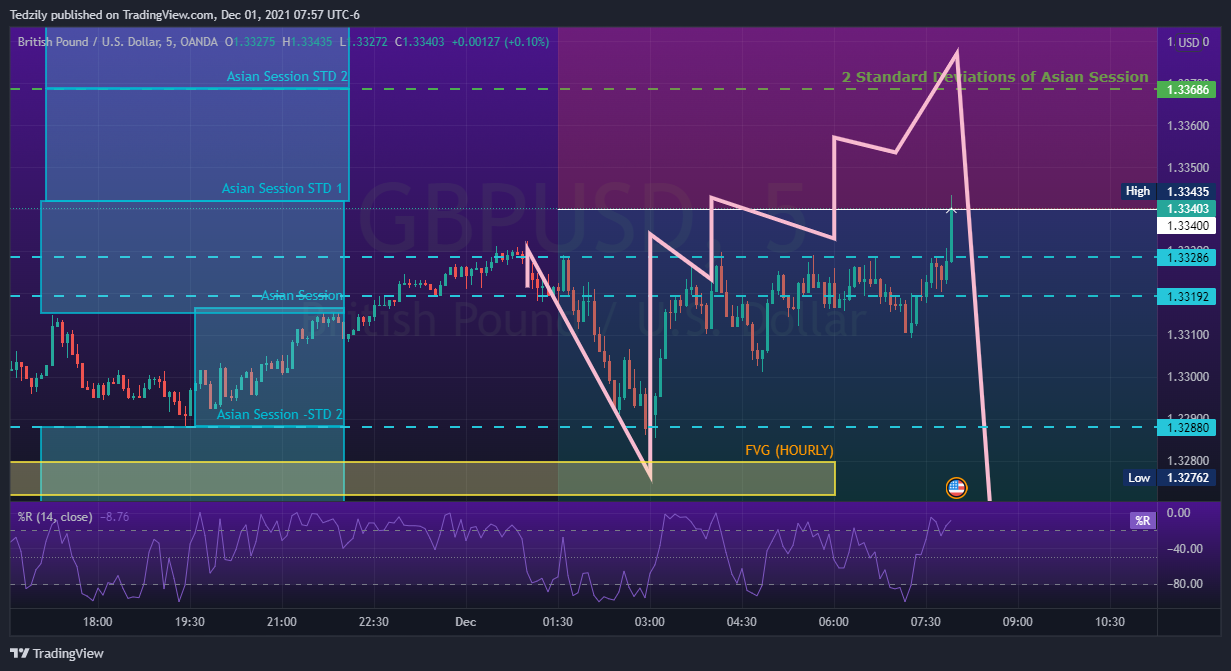This screenshot has height=671, width=1231.
Task: Click the Dec date axis label
Action: pyautogui.click(x=466, y=622)
